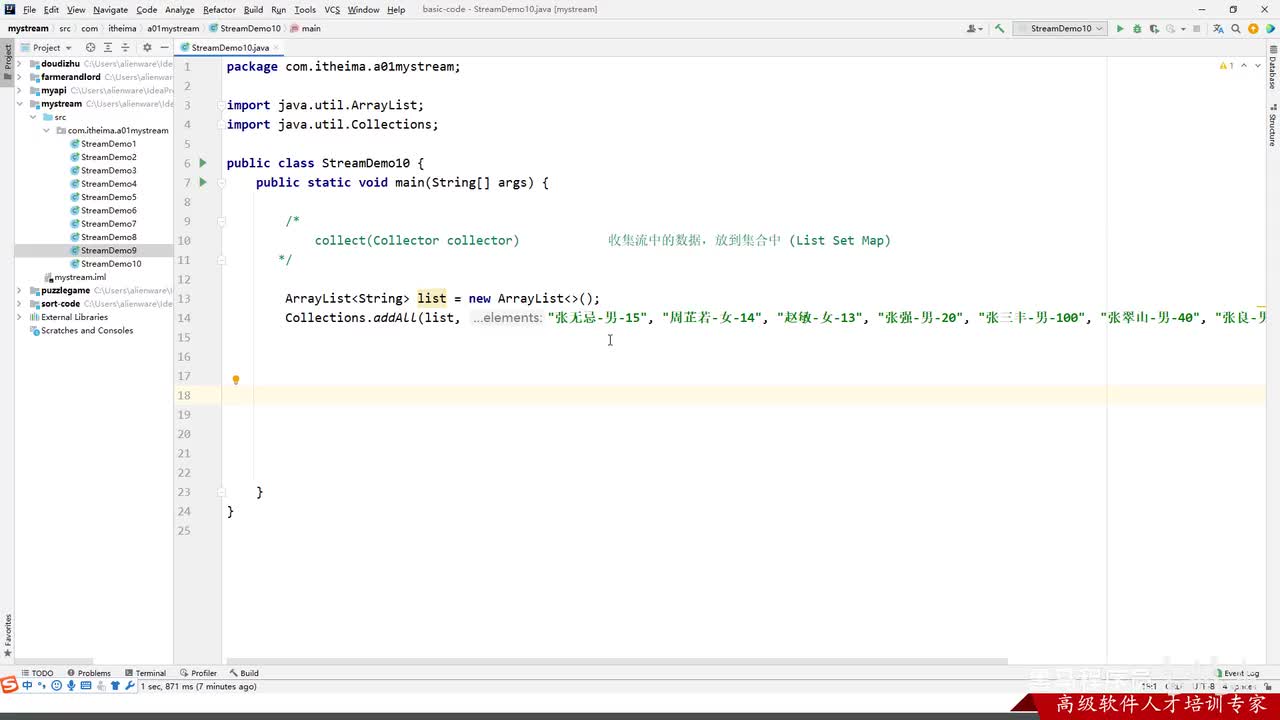The image size is (1280, 720).
Task: Open the Build menu
Action: coord(253,9)
